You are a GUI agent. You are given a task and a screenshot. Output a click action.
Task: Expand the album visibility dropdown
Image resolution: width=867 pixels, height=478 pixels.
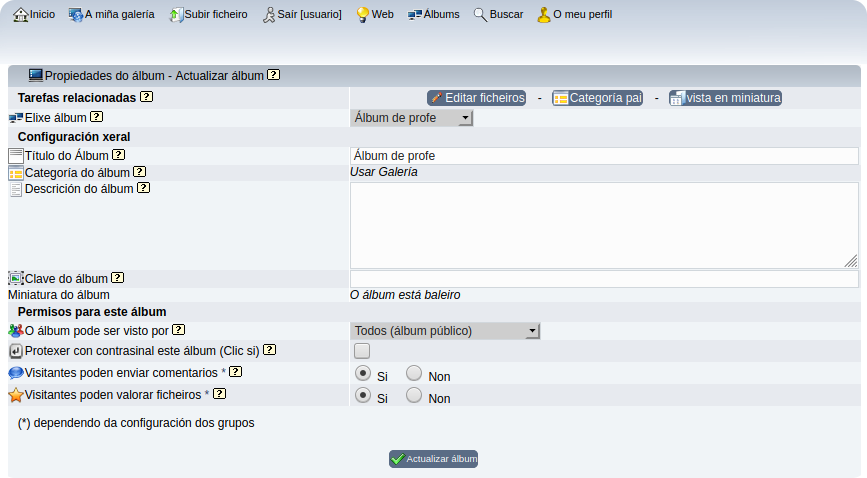[x=445, y=331]
